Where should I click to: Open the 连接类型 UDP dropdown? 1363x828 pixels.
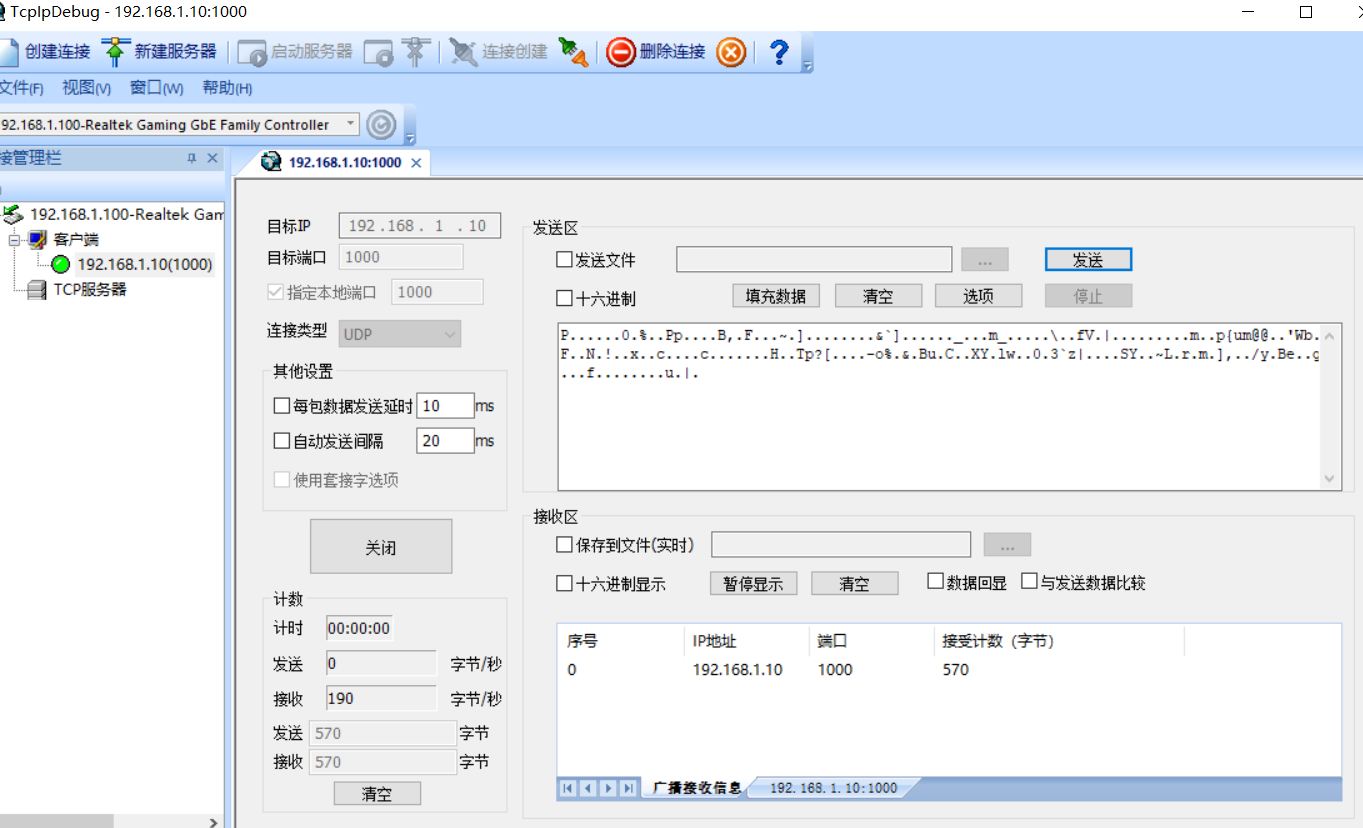[400, 334]
